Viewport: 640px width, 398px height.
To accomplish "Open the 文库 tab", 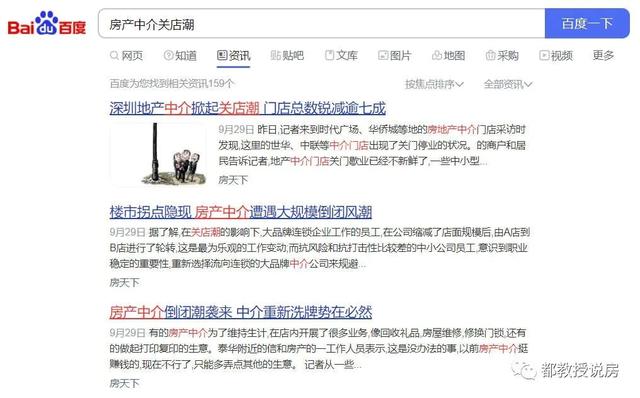I will [x=341, y=56].
